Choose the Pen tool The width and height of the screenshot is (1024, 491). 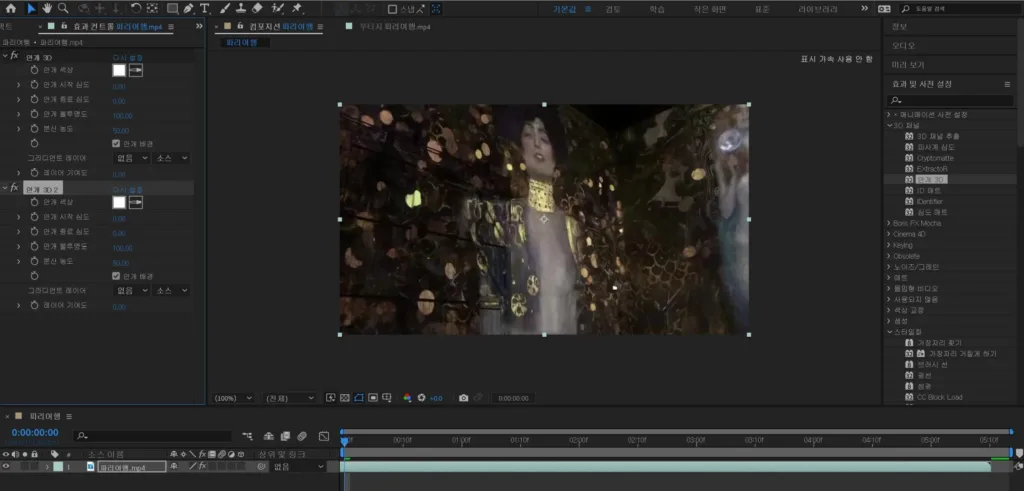coord(188,8)
